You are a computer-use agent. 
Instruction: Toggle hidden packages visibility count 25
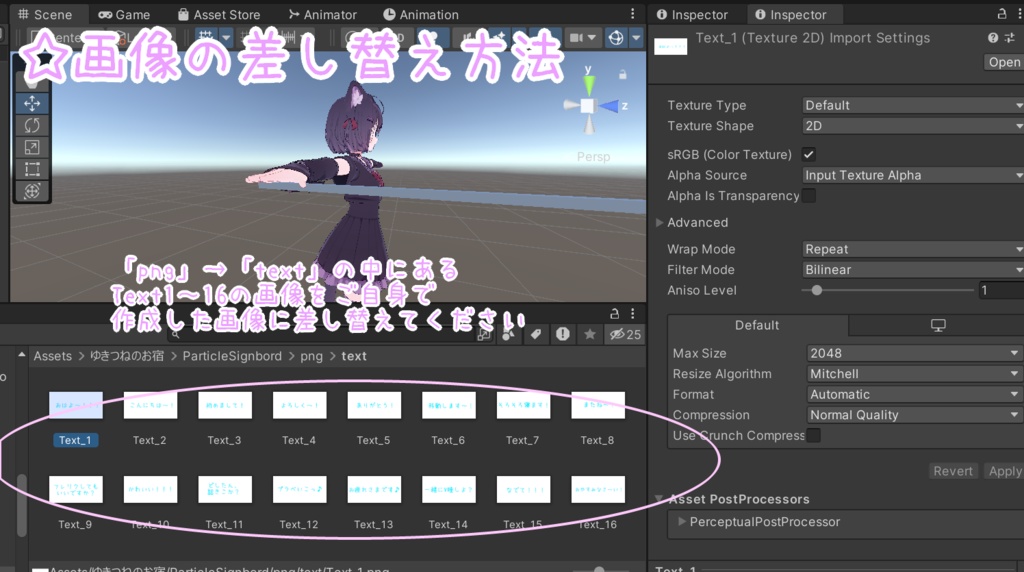625,334
